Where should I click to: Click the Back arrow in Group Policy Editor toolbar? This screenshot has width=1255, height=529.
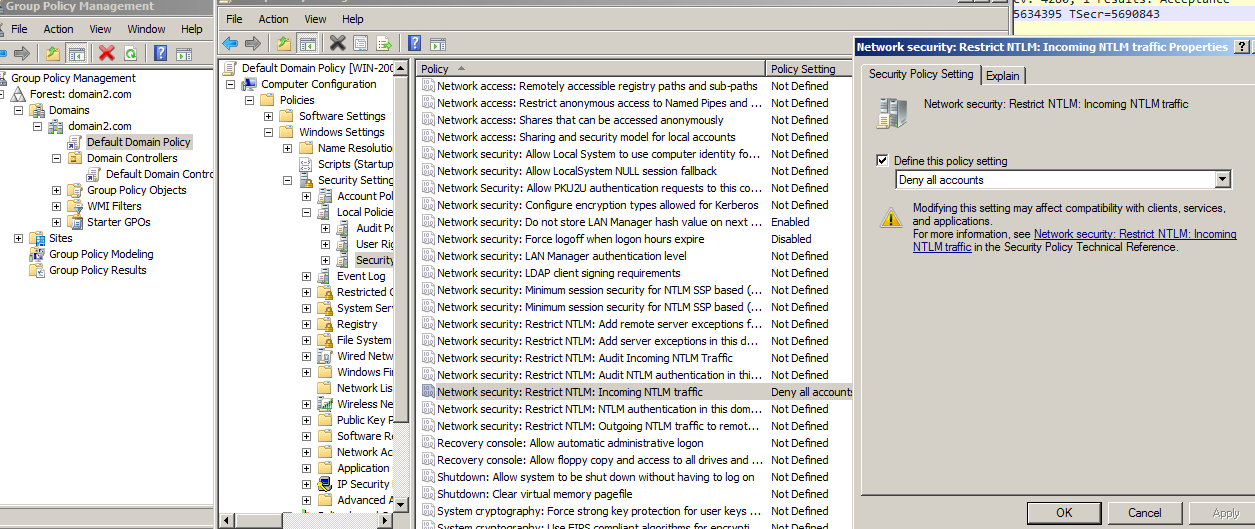(230, 43)
